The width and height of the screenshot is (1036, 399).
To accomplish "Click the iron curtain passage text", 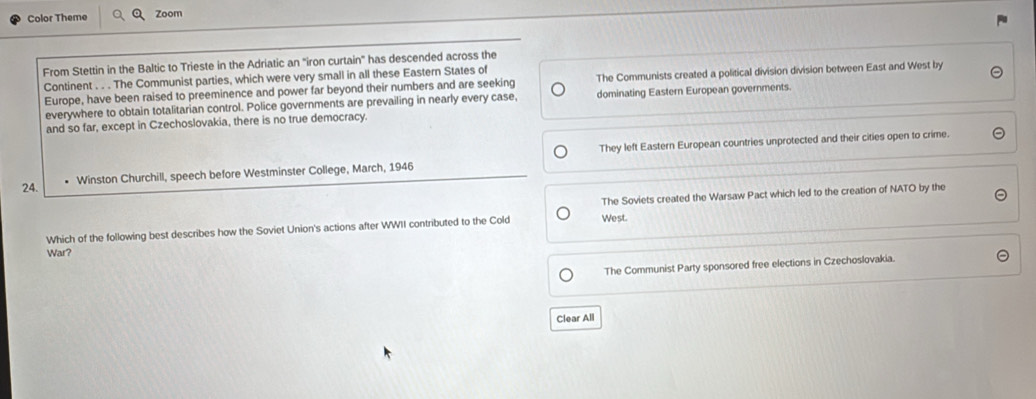I will click(x=278, y=91).
